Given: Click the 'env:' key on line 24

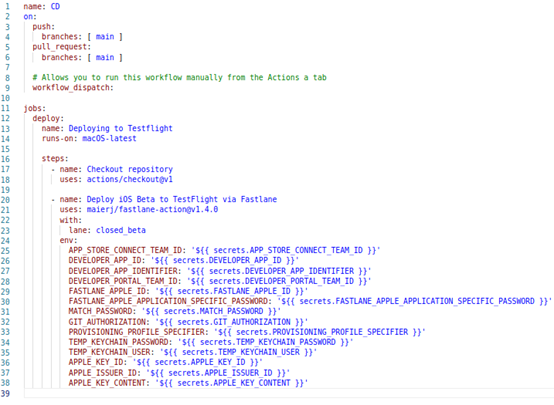Looking at the screenshot, I should coord(68,241).
